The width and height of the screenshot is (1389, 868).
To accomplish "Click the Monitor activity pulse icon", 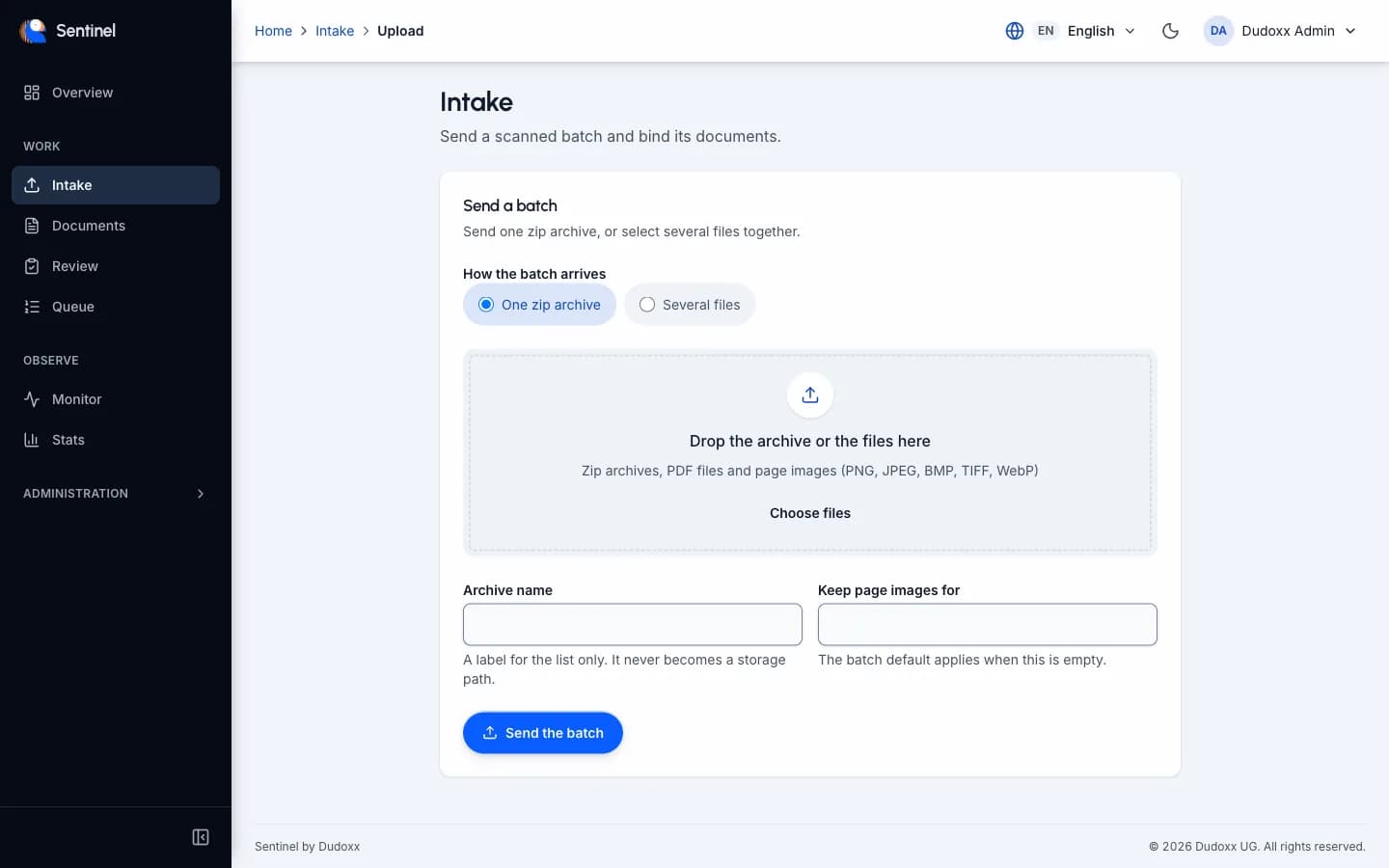I will pyautogui.click(x=32, y=399).
